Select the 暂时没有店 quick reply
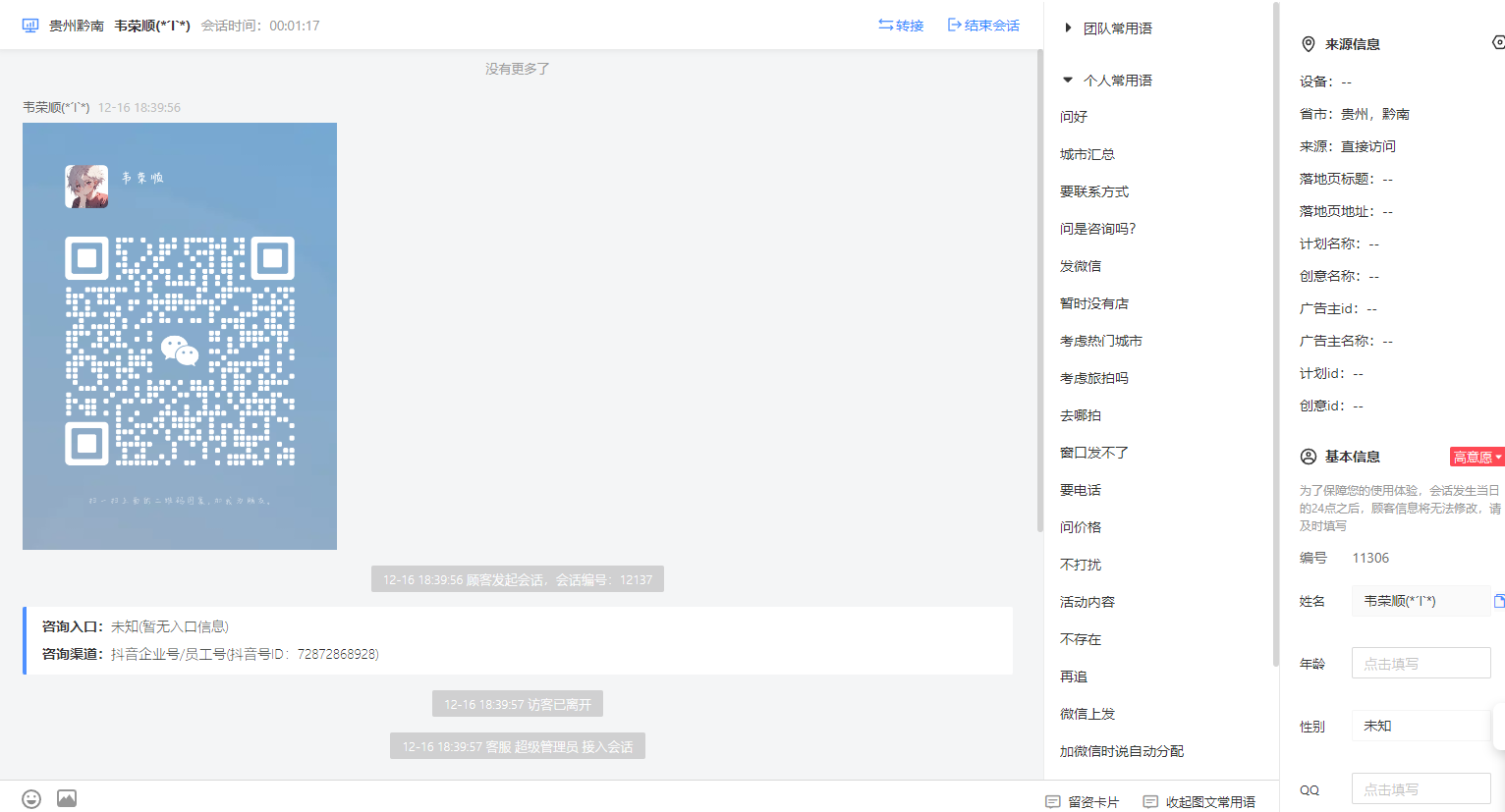The image size is (1505, 812). [1094, 303]
